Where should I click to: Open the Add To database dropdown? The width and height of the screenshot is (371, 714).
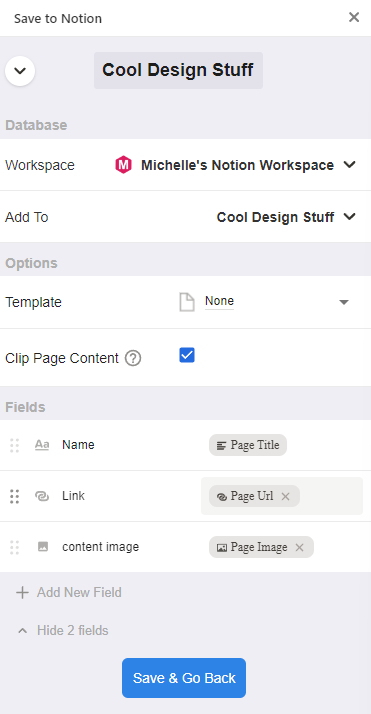coord(286,217)
